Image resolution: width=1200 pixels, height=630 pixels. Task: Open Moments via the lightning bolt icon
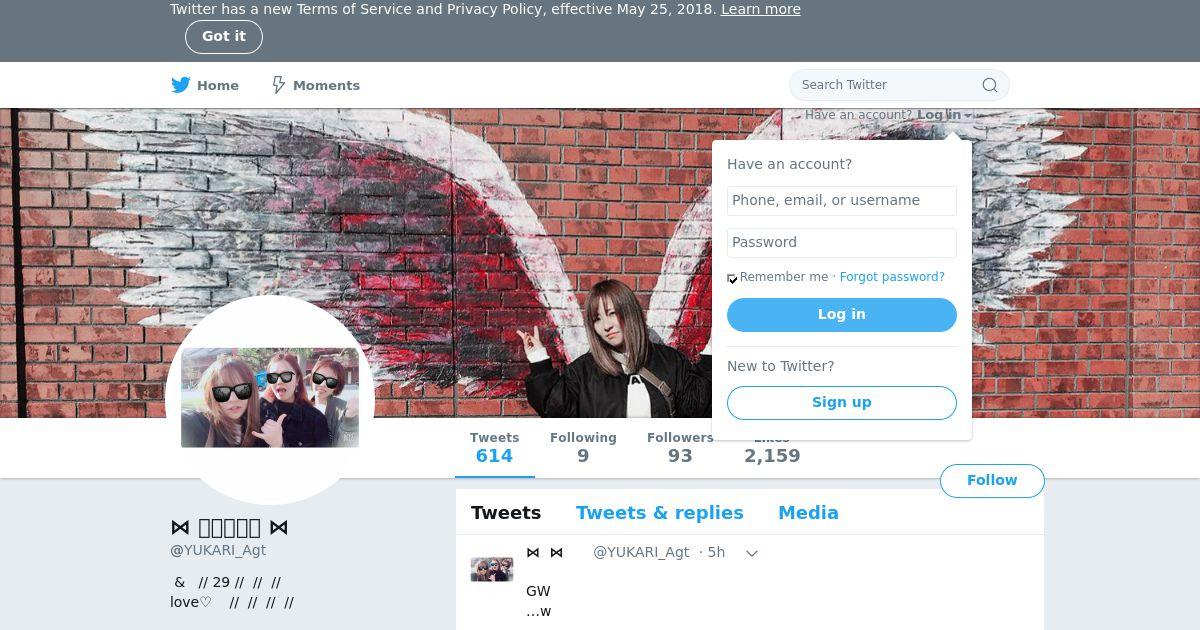(279, 85)
